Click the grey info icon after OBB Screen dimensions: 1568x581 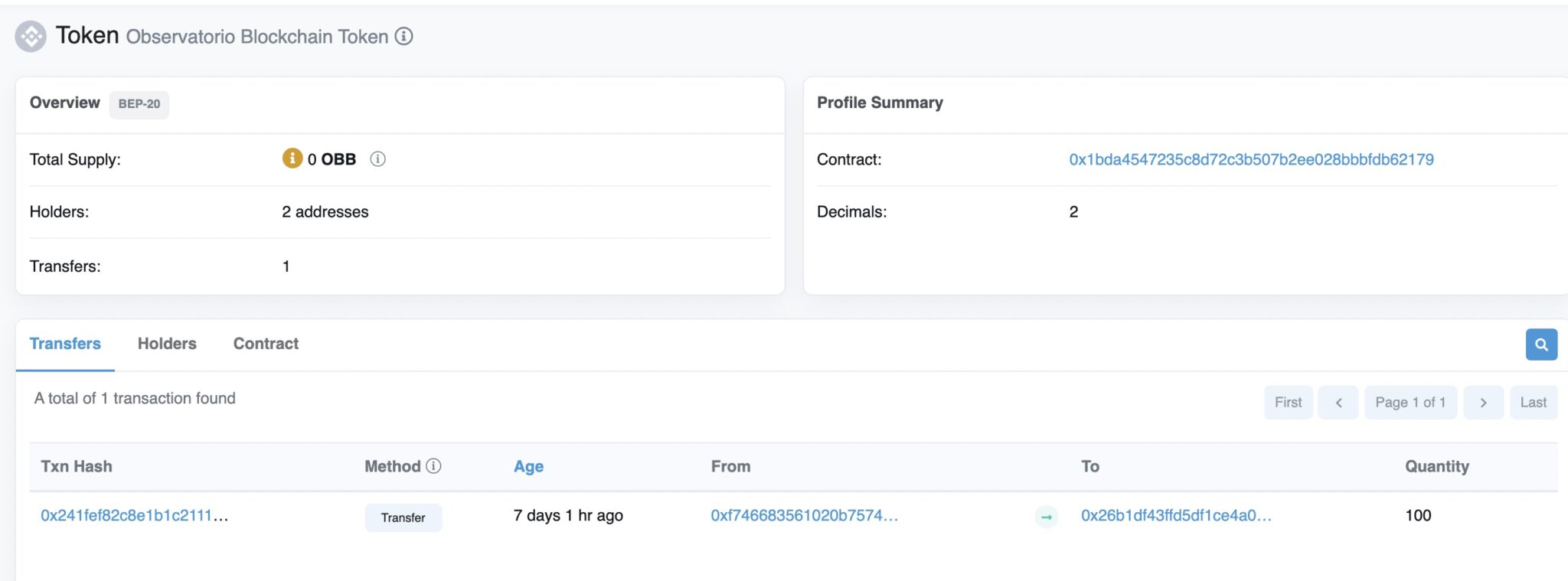click(x=377, y=158)
